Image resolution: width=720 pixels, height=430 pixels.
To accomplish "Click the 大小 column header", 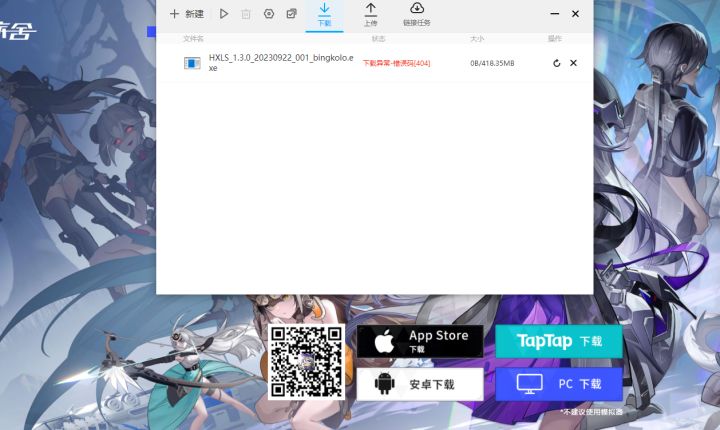I will pyautogui.click(x=477, y=39).
